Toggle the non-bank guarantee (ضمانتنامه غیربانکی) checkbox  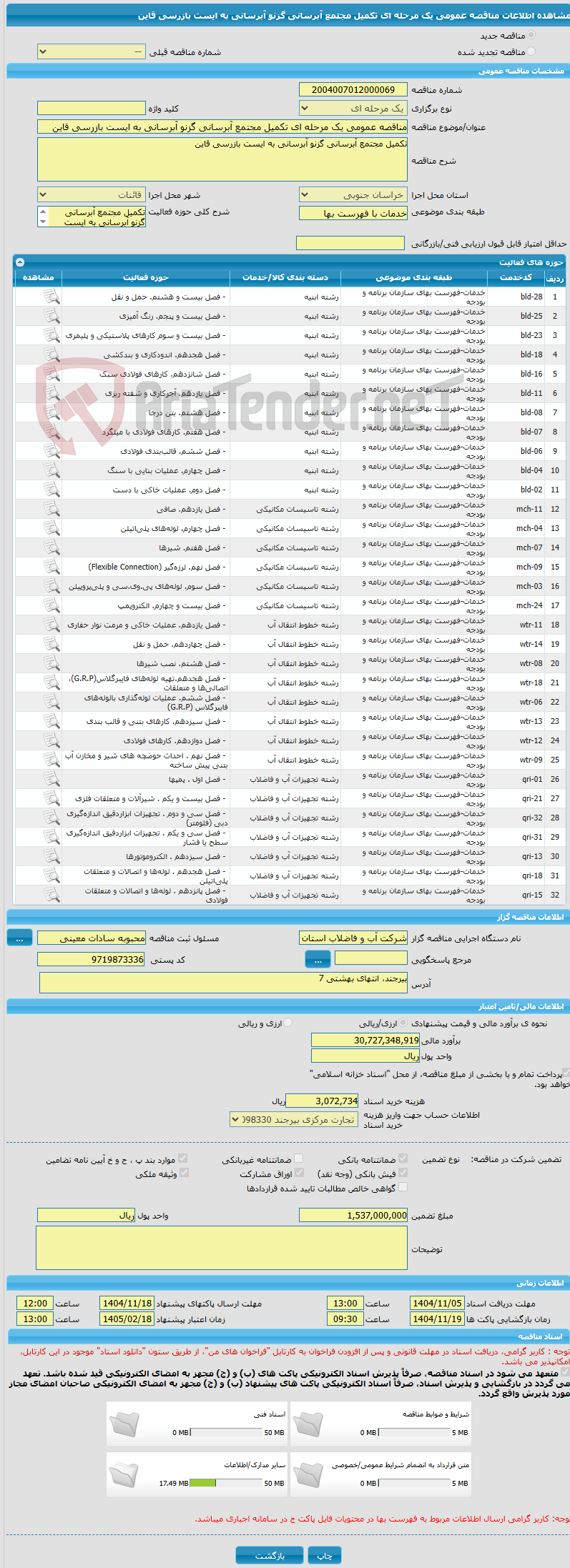[x=298, y=1158]
